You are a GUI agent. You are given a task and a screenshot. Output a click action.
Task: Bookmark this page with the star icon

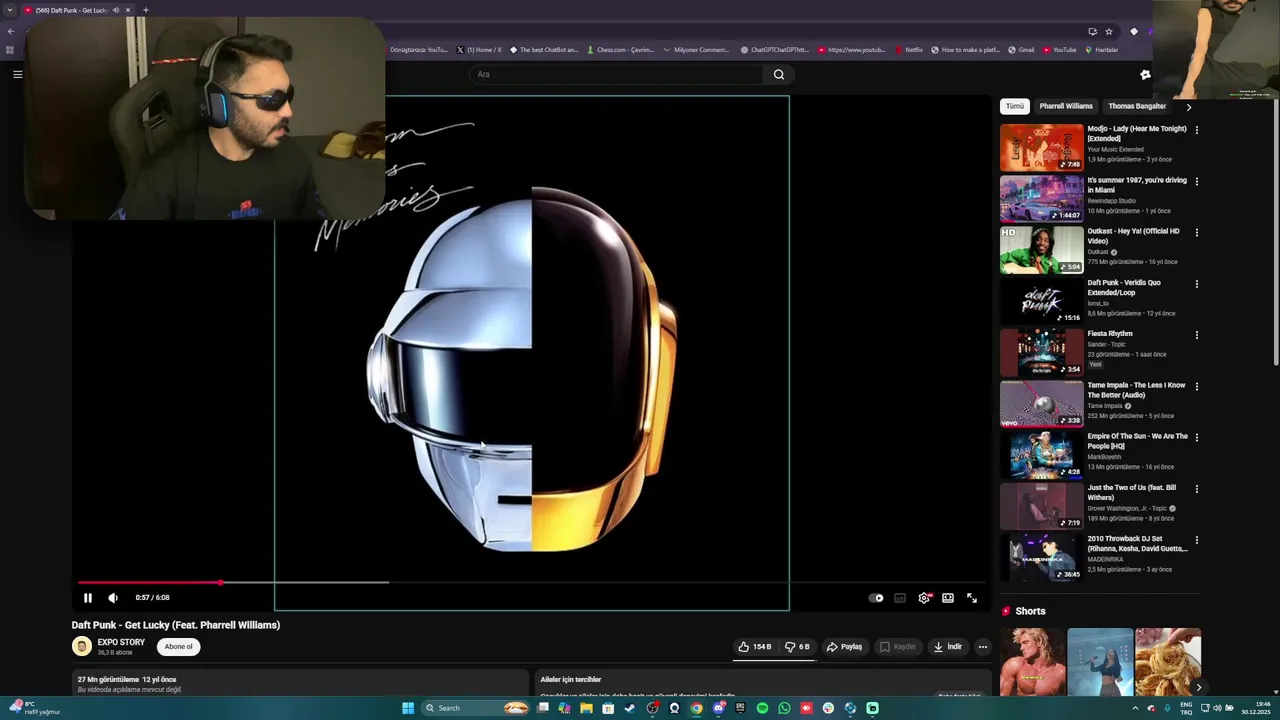click(x=1109, y=31)
